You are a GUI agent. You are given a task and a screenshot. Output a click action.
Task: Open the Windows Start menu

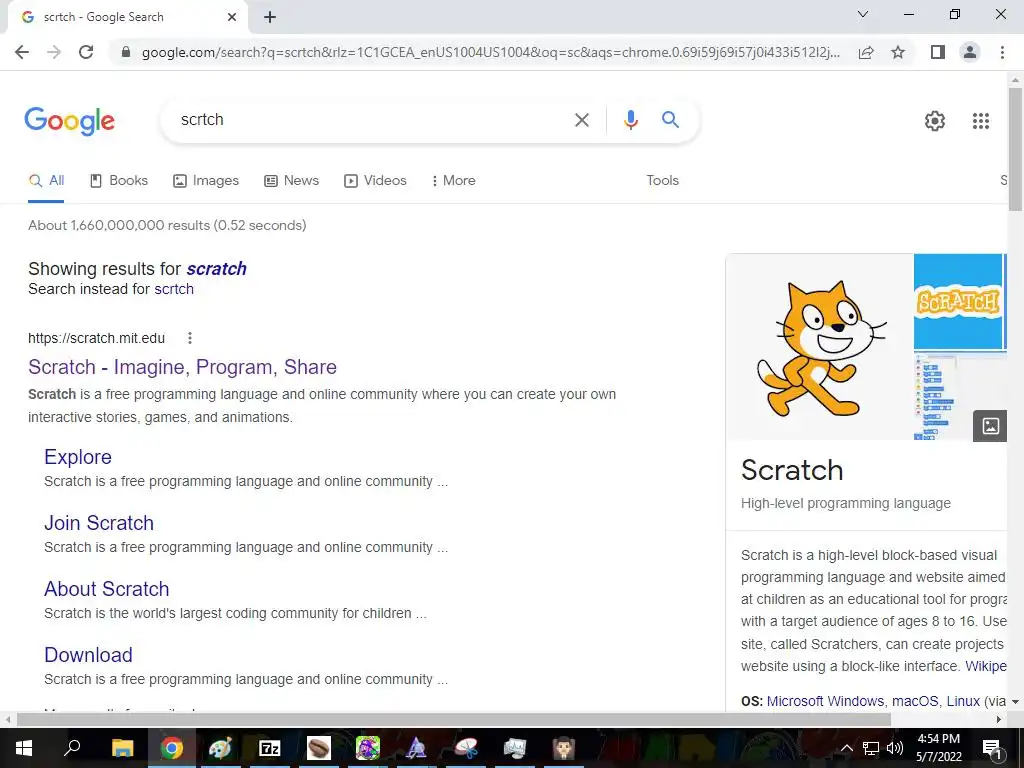pyautogui.click(x=24, y=748)
